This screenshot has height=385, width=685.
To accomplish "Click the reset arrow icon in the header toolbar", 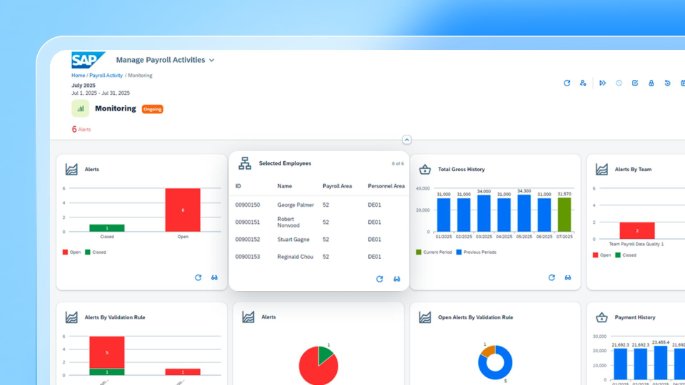I will click(667, 83).
